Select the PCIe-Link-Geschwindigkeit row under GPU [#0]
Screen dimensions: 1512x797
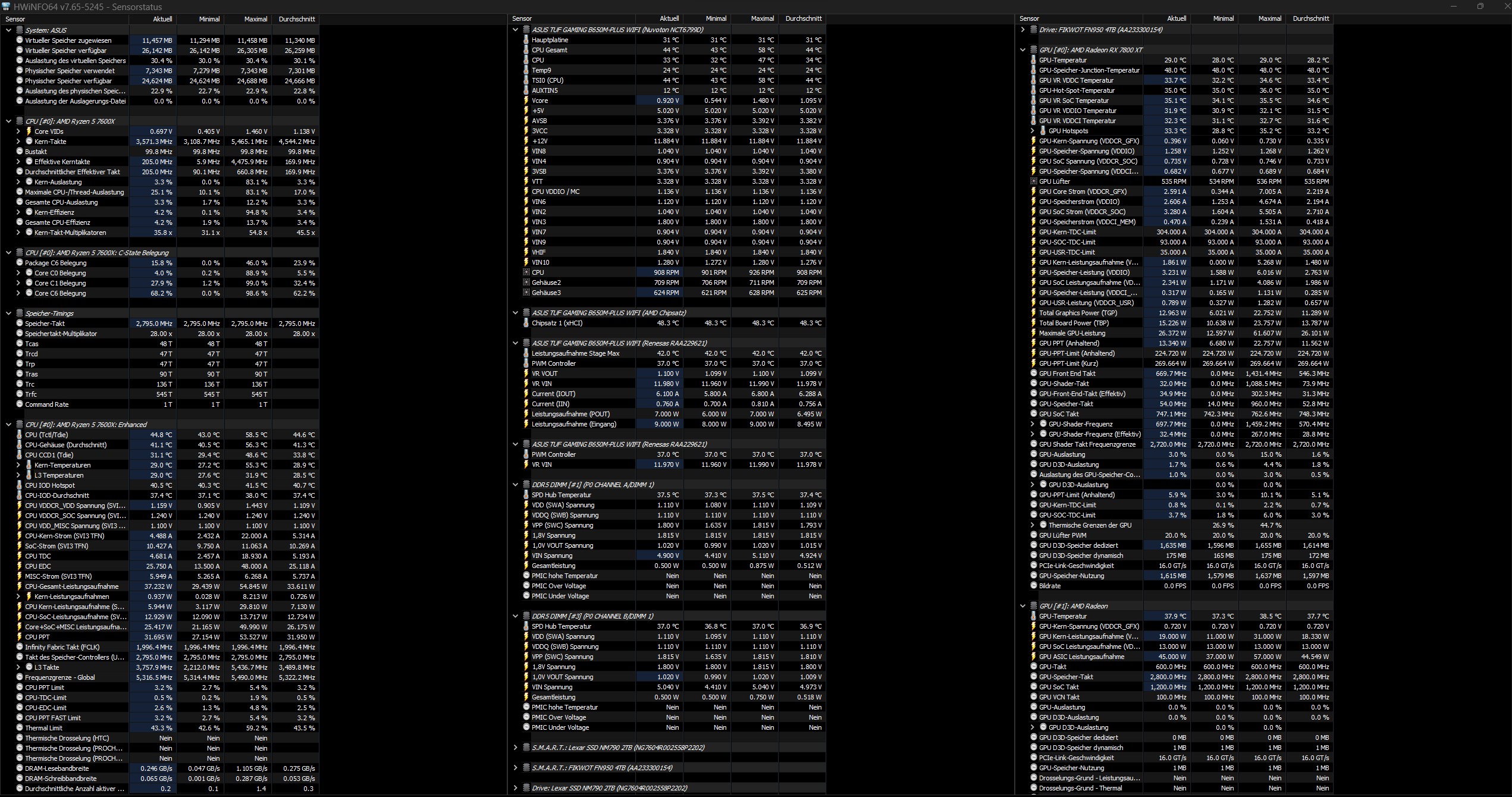click(x=1076, y=566)
